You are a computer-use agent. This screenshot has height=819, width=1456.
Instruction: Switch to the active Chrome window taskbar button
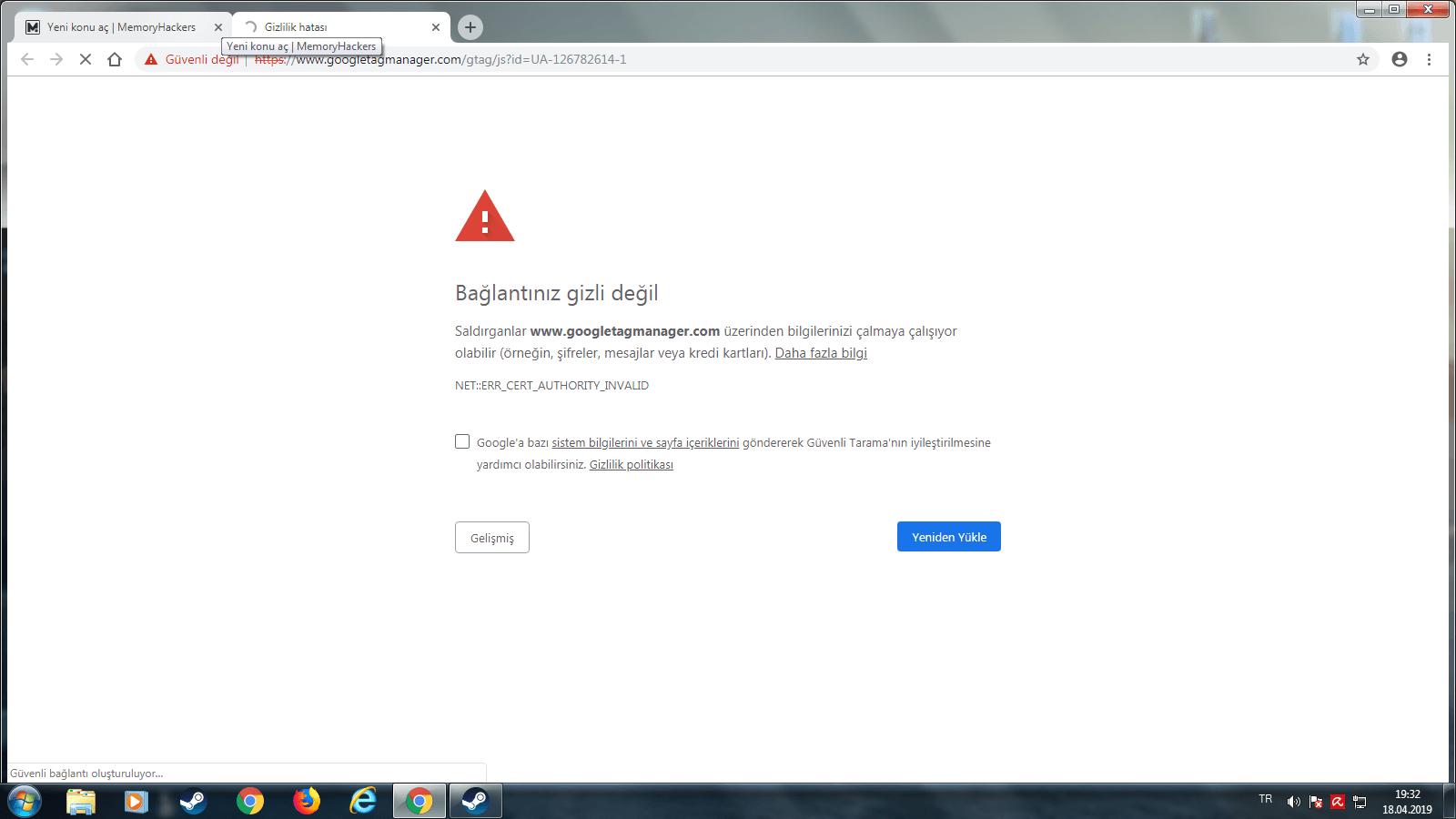click(x=420, y=802)
